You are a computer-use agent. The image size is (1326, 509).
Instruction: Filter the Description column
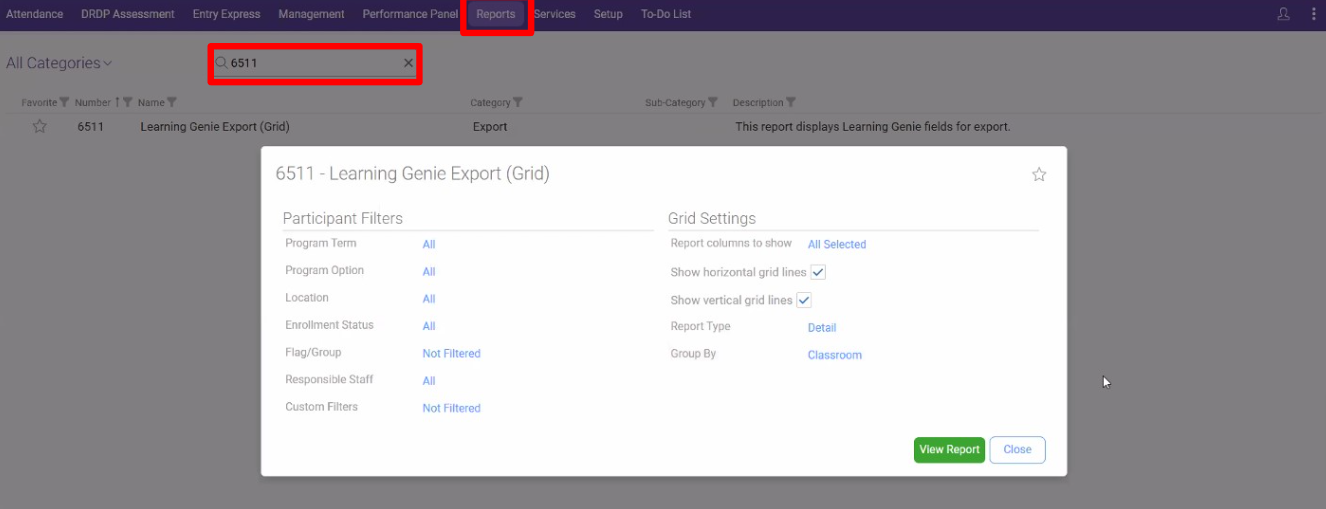791,102
